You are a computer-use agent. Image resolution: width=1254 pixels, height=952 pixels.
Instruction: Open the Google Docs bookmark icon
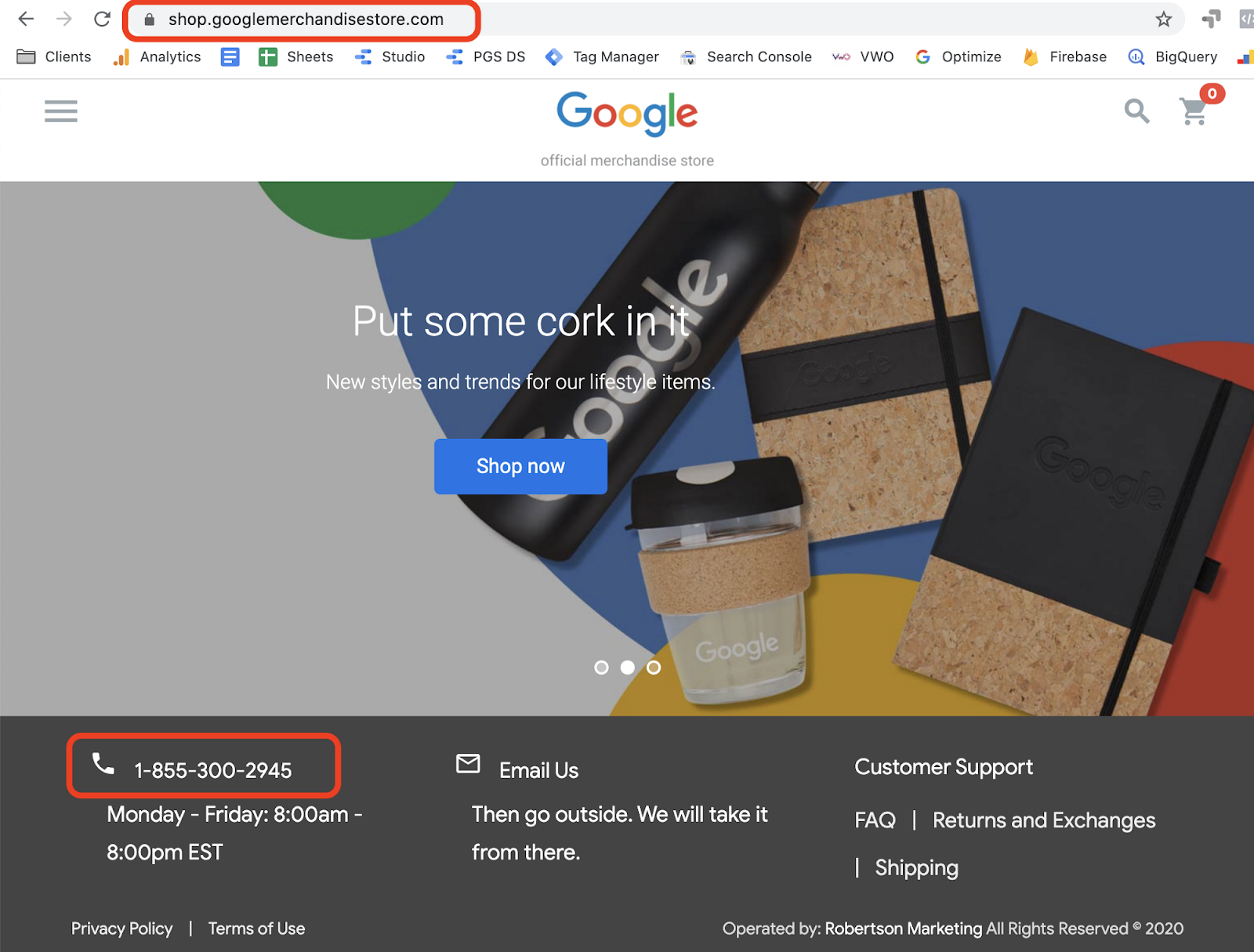click(x=230, y=56)
